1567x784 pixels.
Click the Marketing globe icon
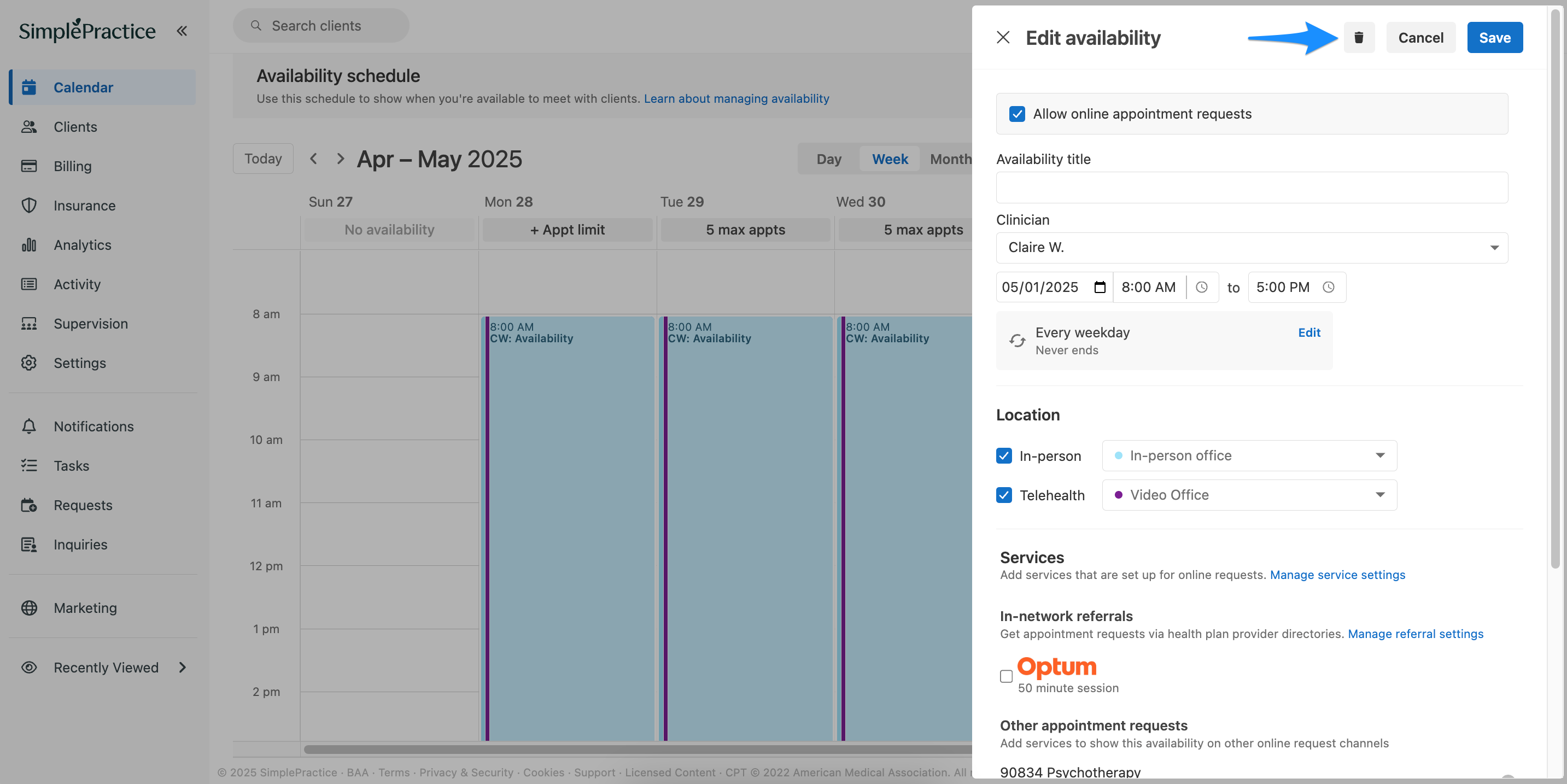[x=28, y=607]
